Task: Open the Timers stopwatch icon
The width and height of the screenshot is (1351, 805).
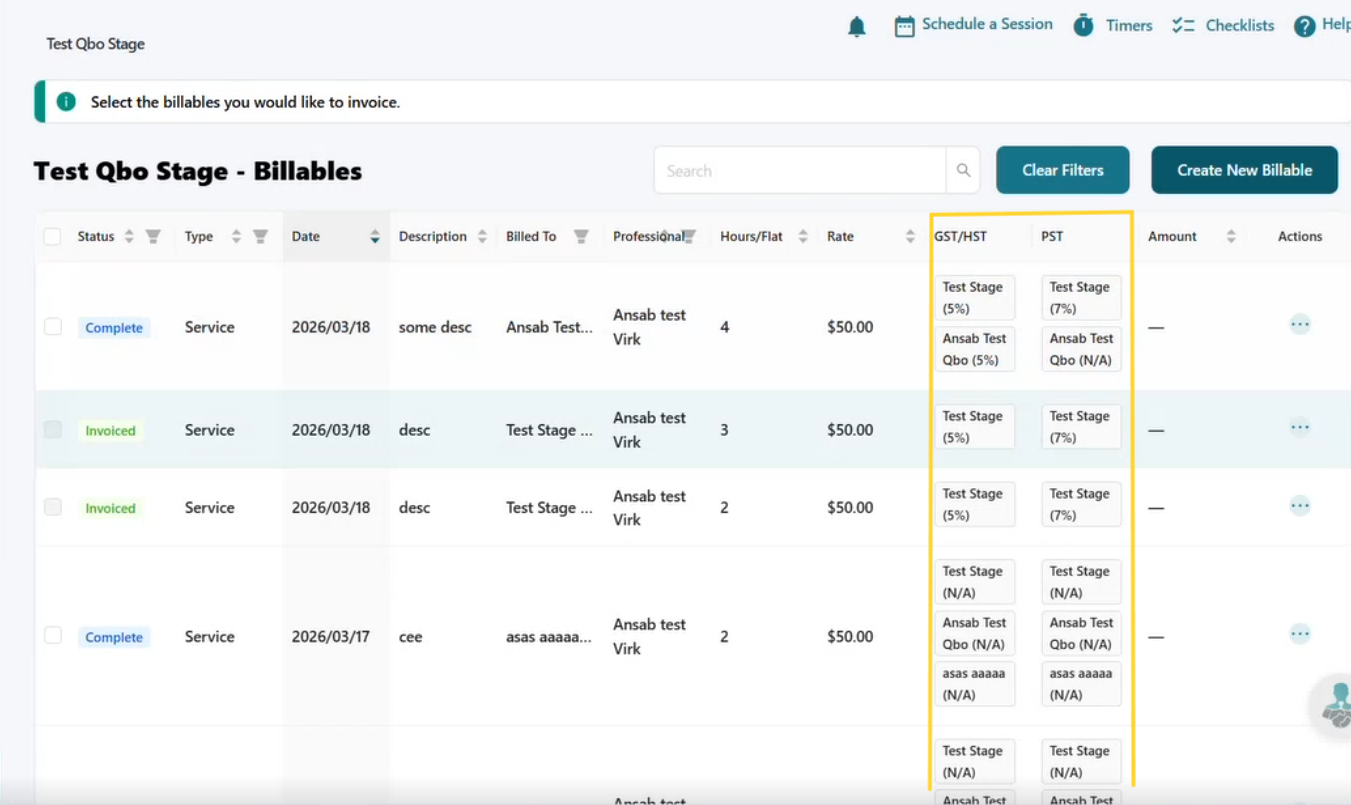Action: (1083, 26)
